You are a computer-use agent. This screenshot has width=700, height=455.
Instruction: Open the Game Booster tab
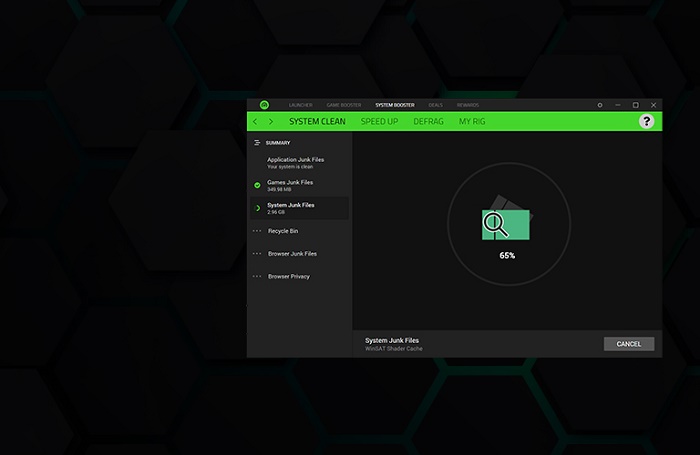point(344,105)
